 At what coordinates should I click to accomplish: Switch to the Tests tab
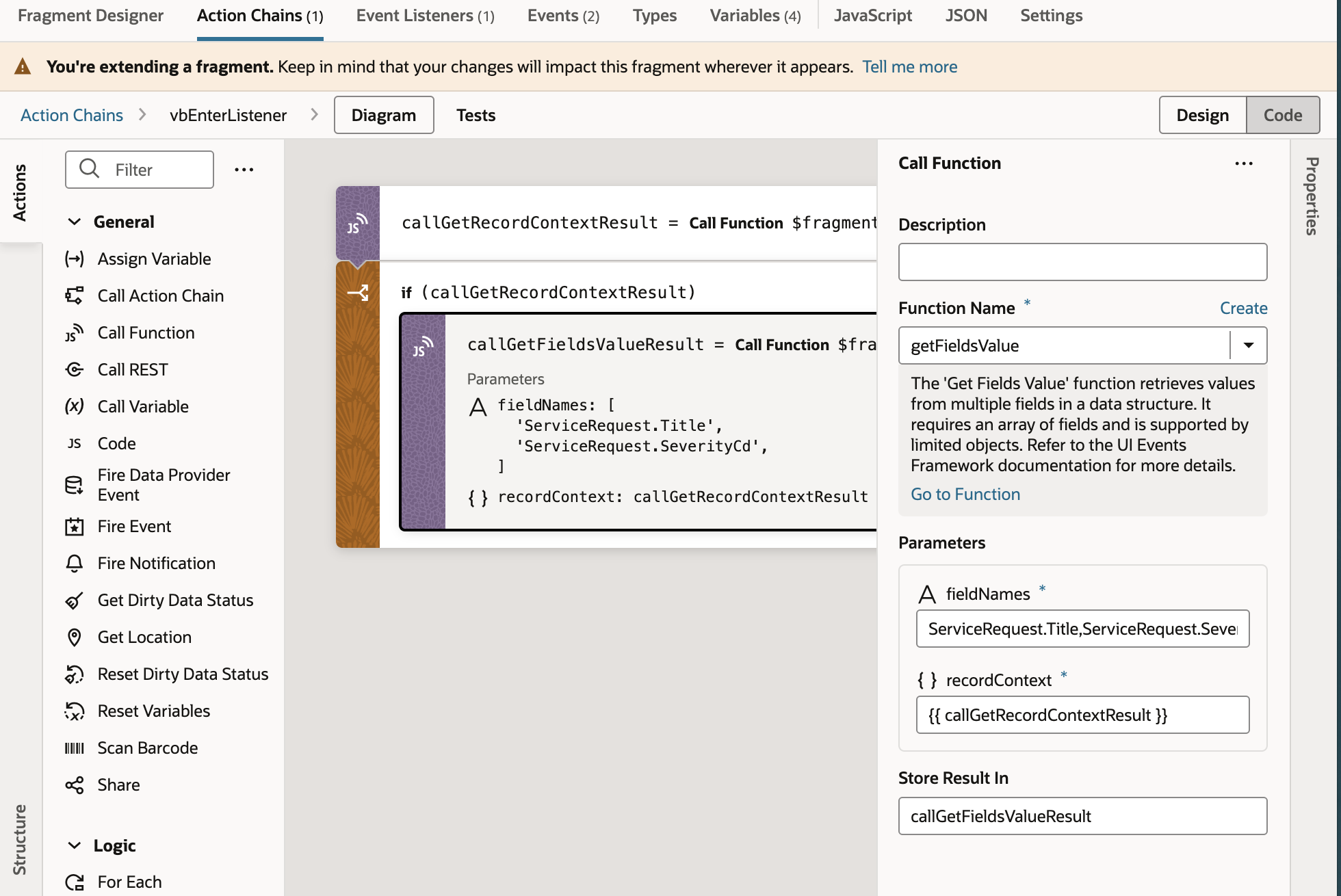pyautogui.click(x=476, y=114)
